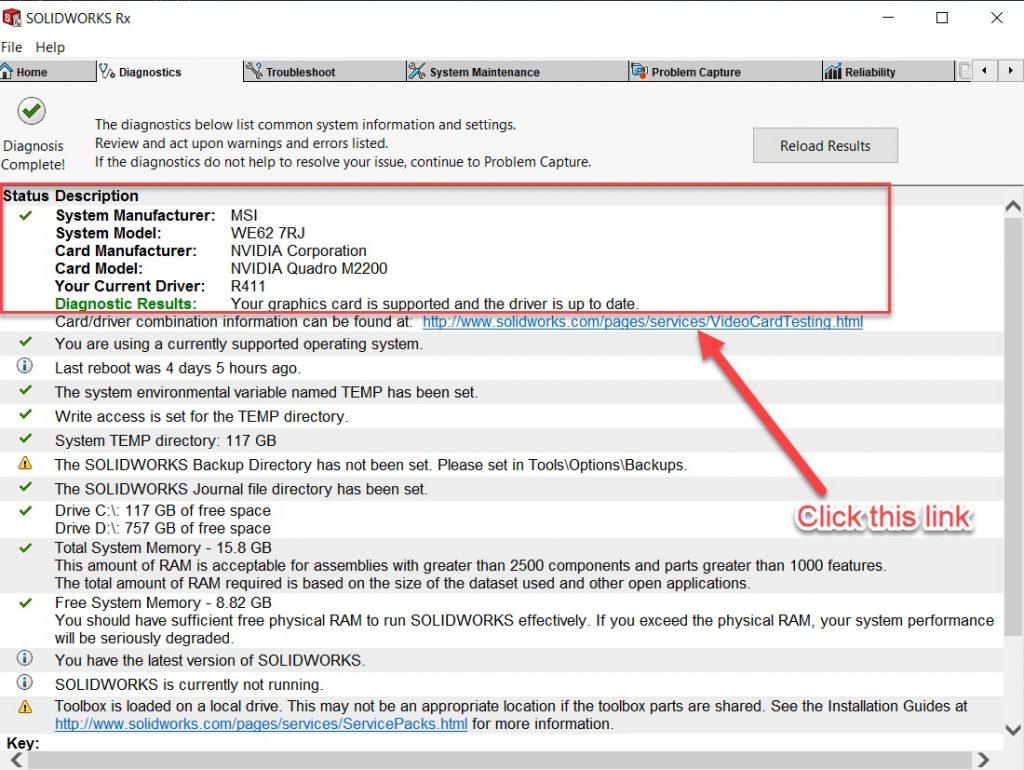
Task: Click check icon beside Drive C free space
Action: 25,510
